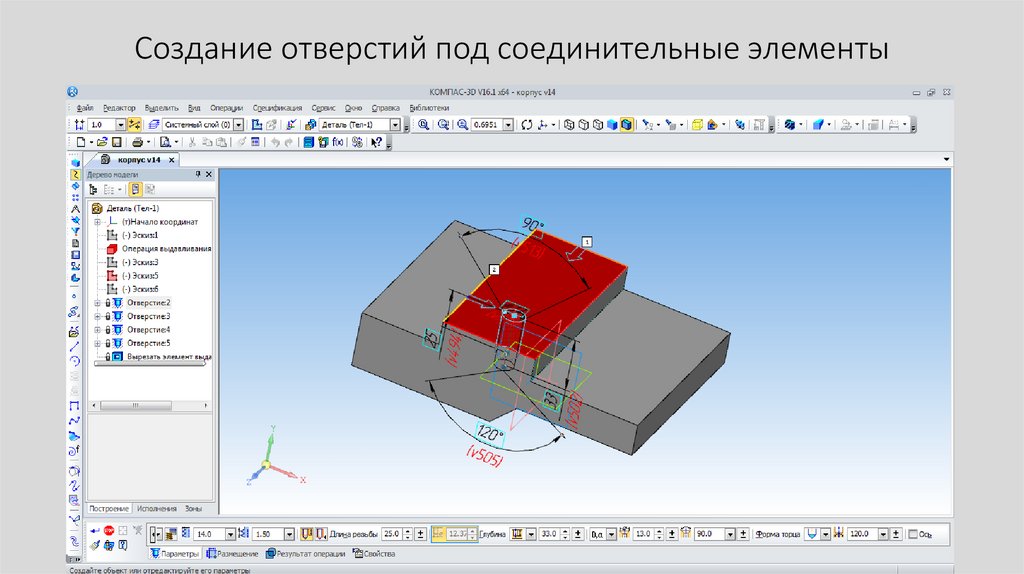The width and height of the screenshot is (1024, 574).
Task: Switch to the Размещение tab
Action: (x=232, y=554)
